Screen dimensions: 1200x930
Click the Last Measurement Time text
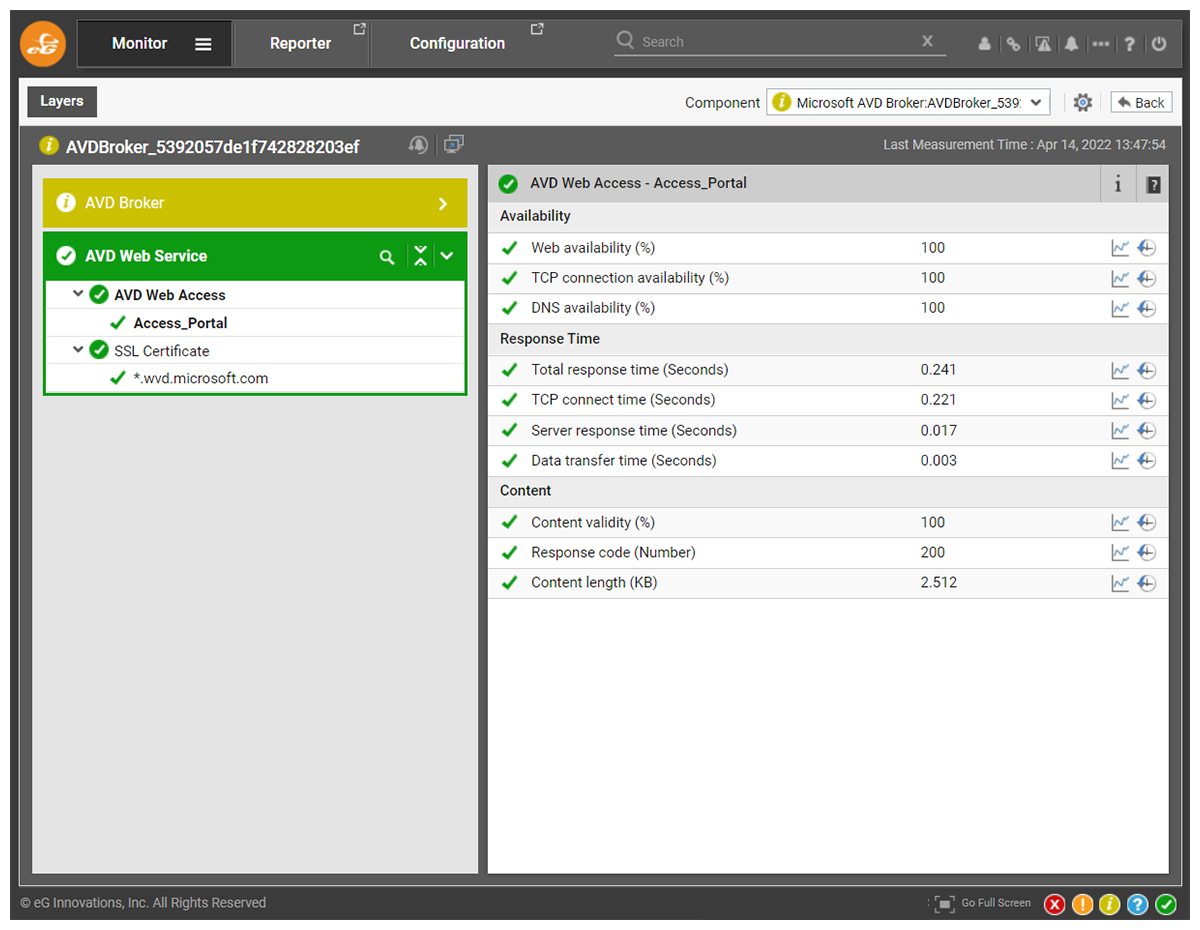(x=1024, y=145)
